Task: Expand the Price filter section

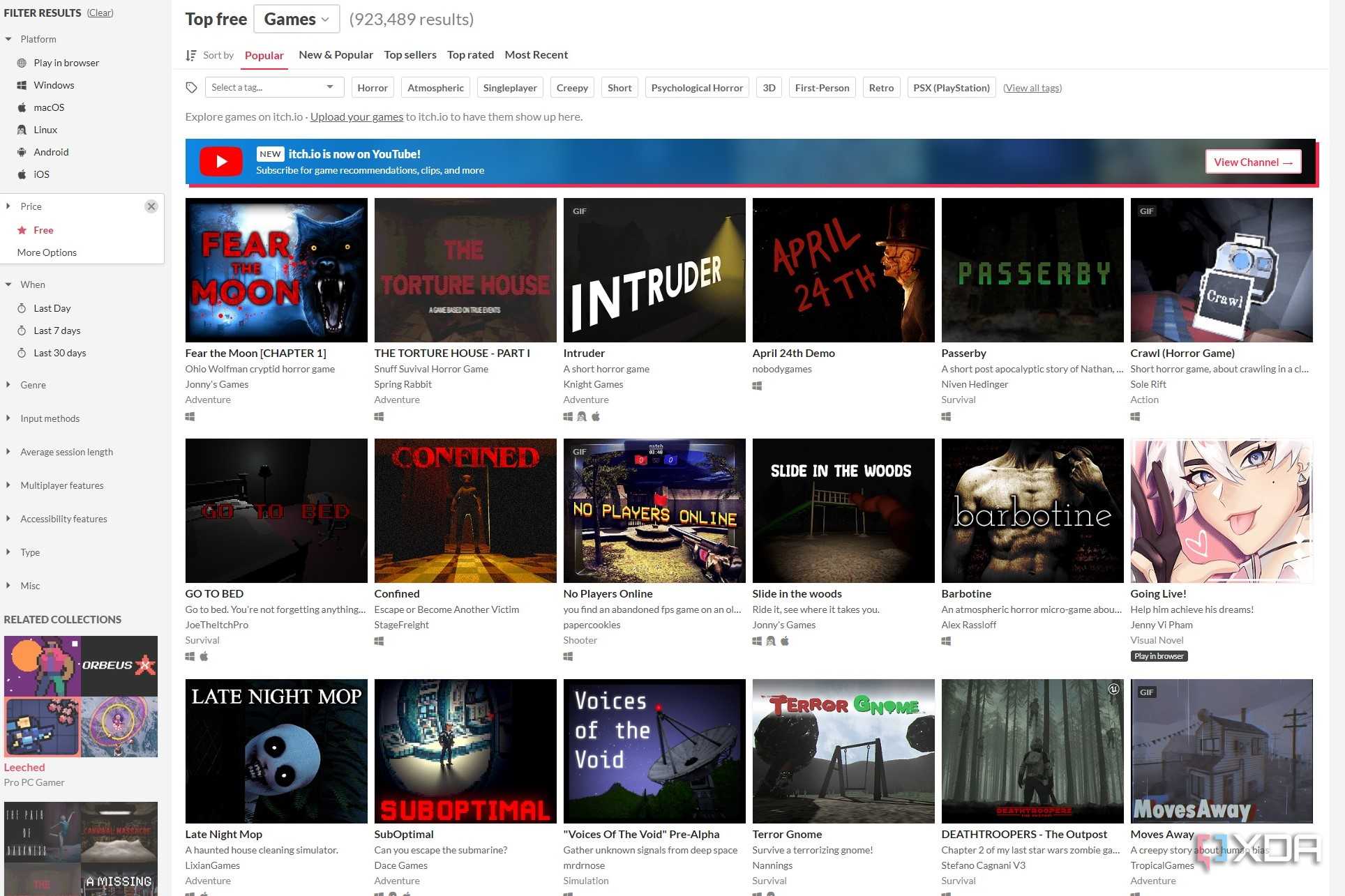Action: pyautogui.click(x=8, y=206)
